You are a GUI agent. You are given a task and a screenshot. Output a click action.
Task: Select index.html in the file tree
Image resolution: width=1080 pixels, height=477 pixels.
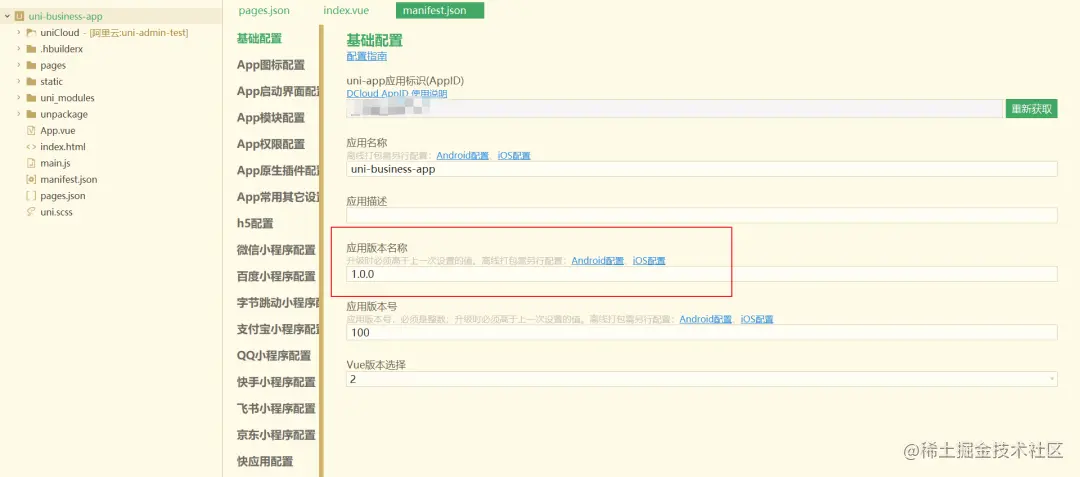[63, 147]
